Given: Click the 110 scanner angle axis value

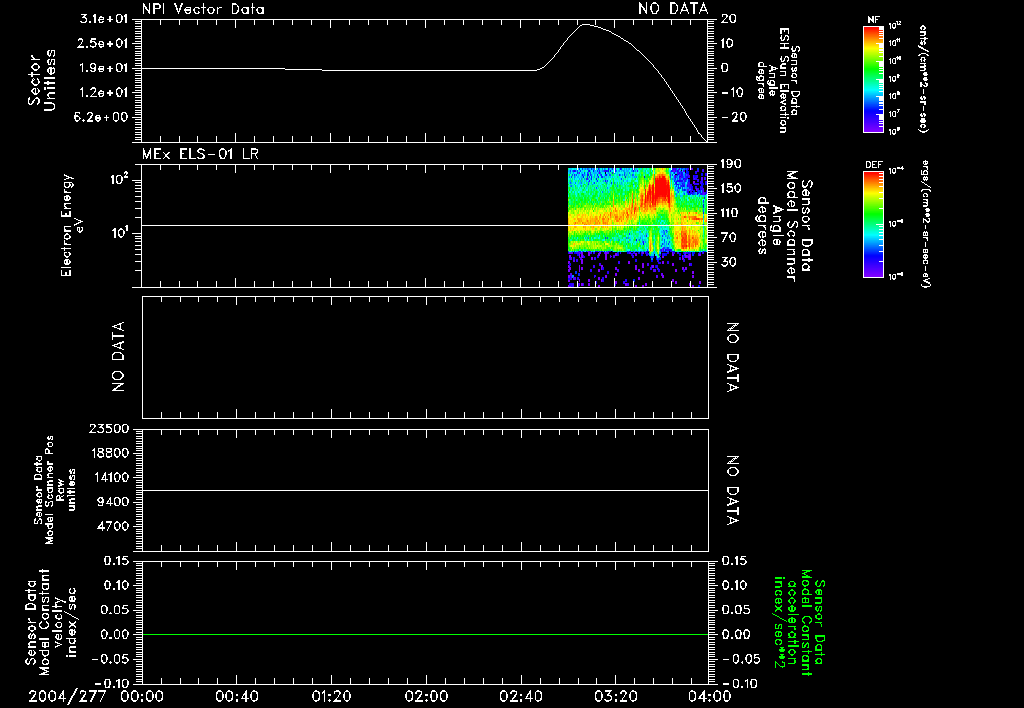Looking at the screenshot, I should pyautogui.click(x=729, y=213).
